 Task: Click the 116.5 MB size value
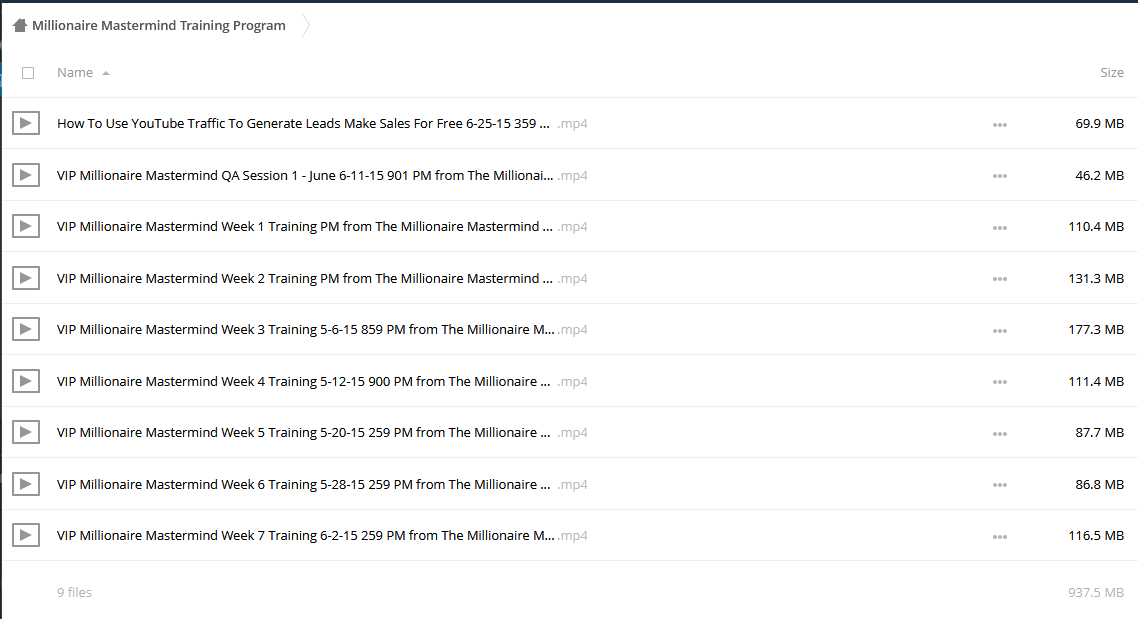[1096, 536]
